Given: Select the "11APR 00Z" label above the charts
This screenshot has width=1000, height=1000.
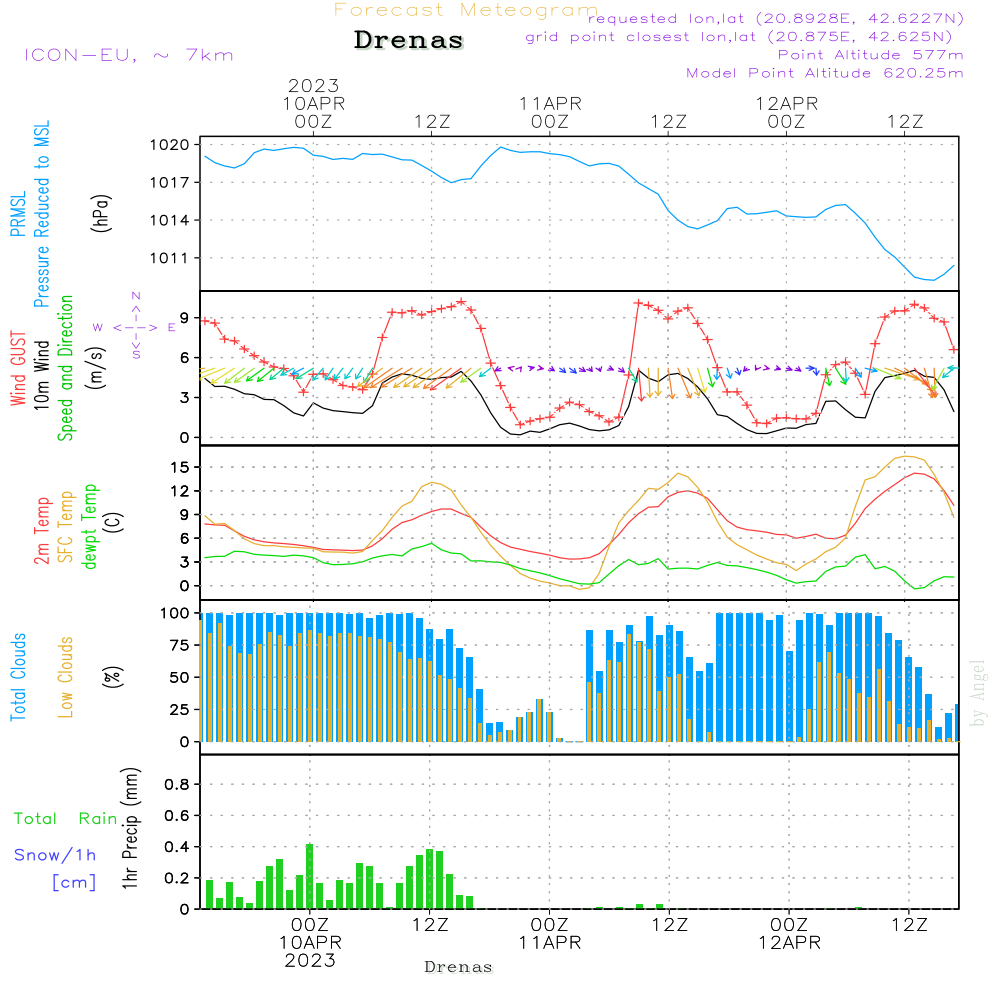Looking at the screenshot, I should pyautogui.click(x=550, y=112).
